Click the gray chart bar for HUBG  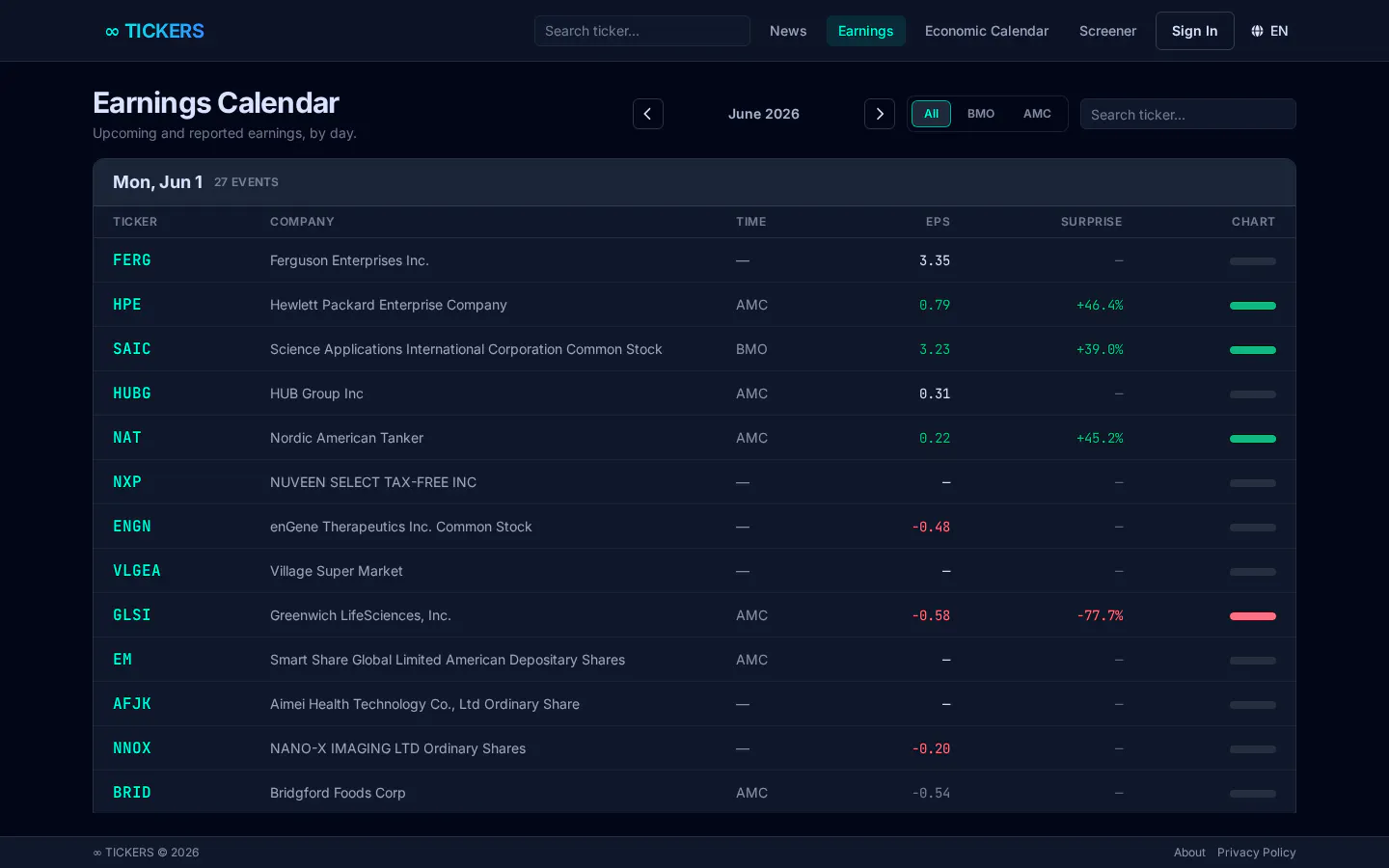pyautogui.click(x=1253, y=394)
